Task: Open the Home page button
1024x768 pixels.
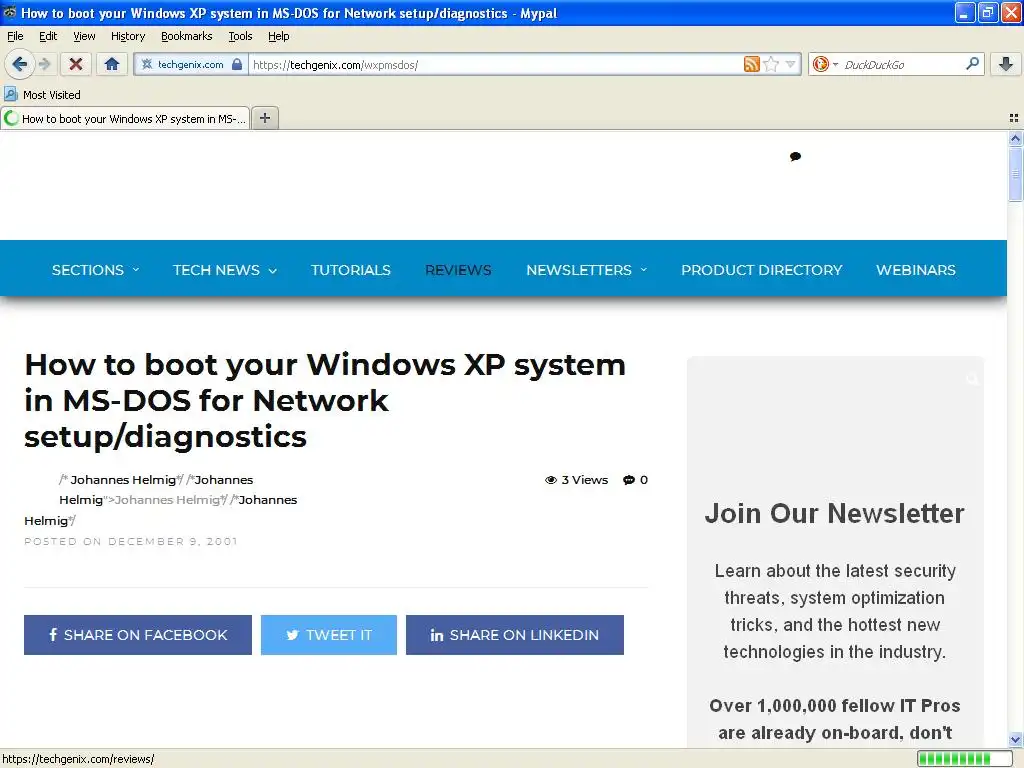Action: tap(112, 64)
